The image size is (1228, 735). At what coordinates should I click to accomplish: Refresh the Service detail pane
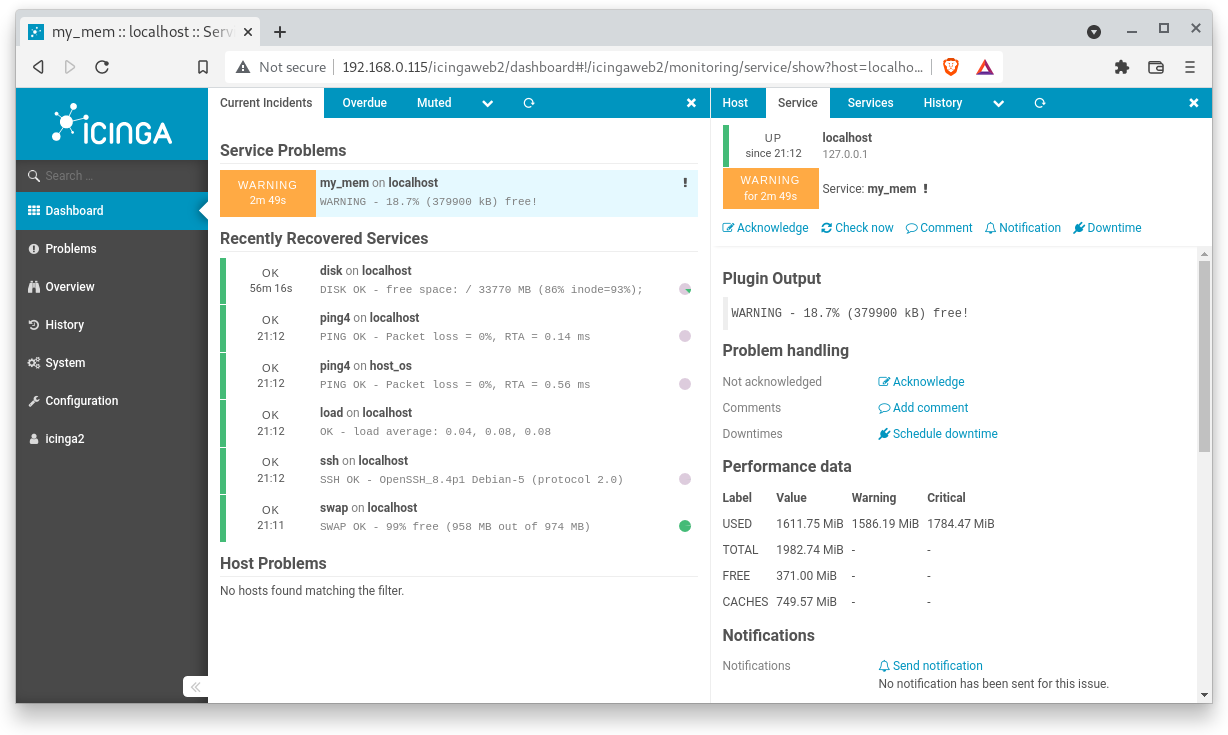pos(1040,102)
